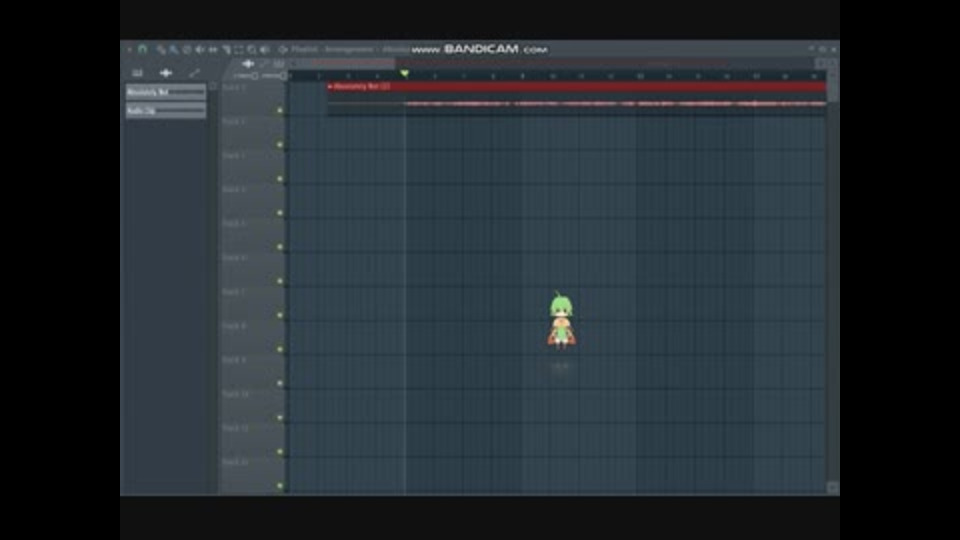Toggle the magnet snap icon

click(x=142, y=49)
